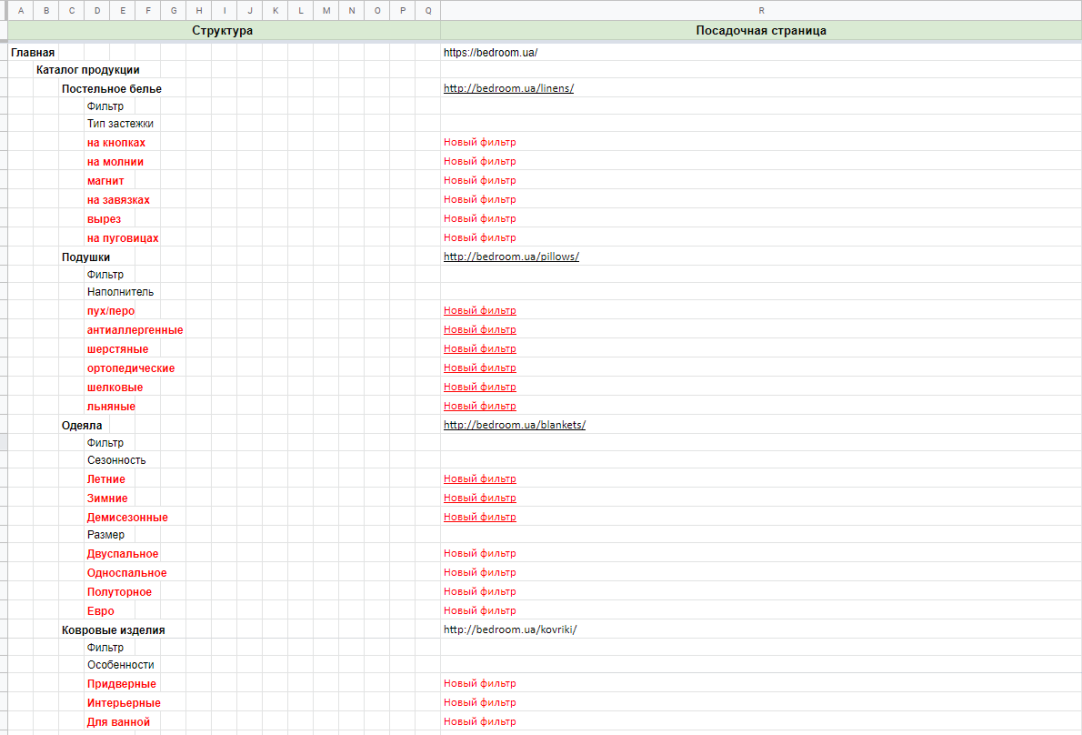Image resolution: width=1082 pixels, height=735 pixels.
Task: Open the bedroom.ua/pillows/ link
Action: point(511,257)
